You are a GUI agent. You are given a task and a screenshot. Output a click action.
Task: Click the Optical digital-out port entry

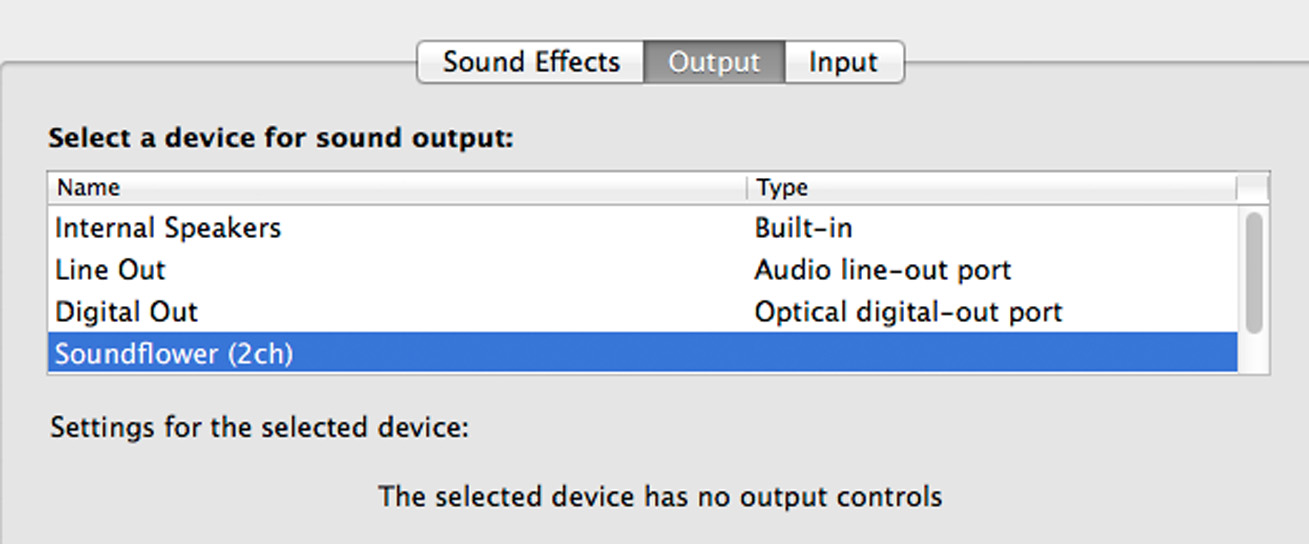[908, 312]
